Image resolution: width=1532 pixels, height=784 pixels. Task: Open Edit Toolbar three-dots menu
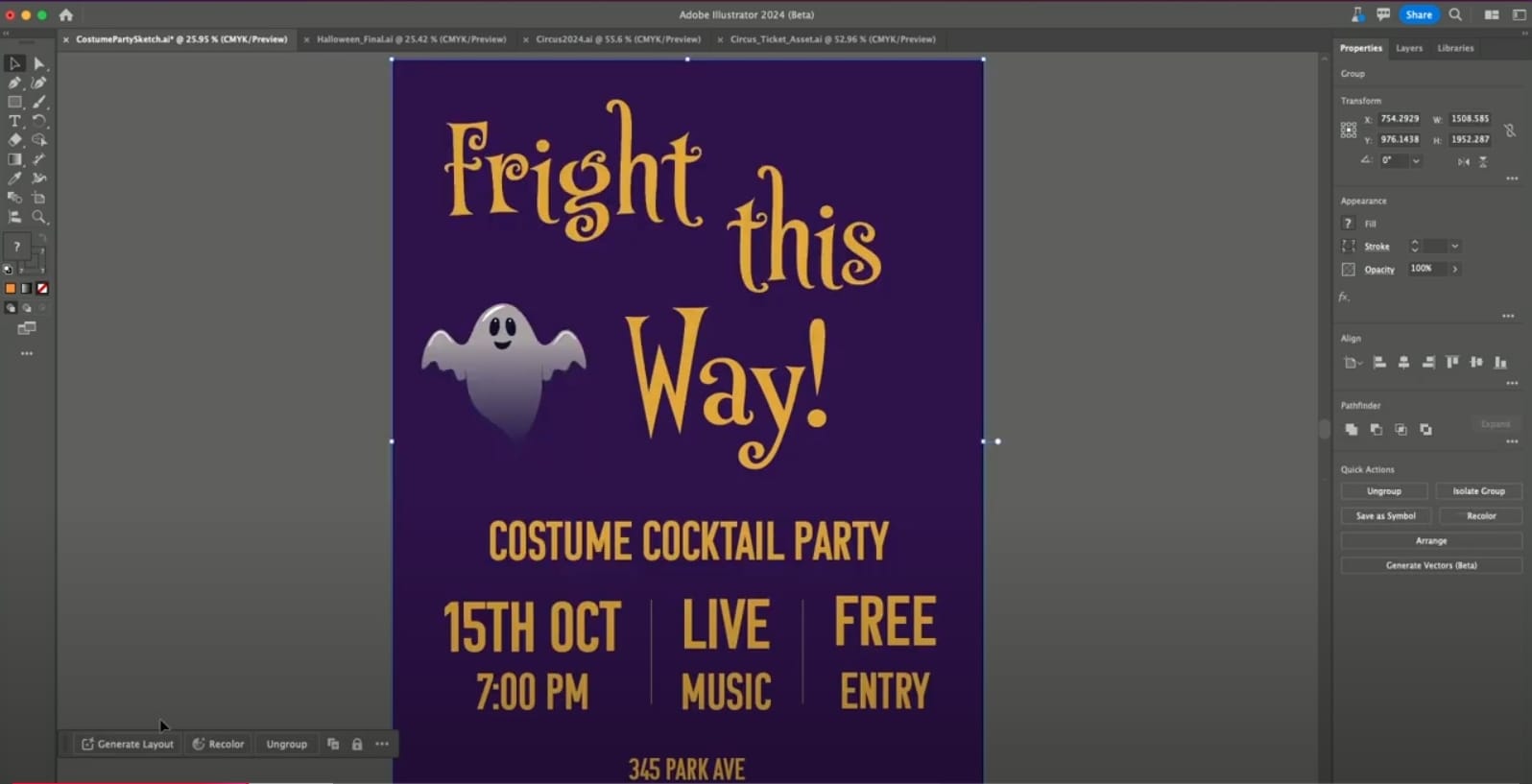click(27, 353)
